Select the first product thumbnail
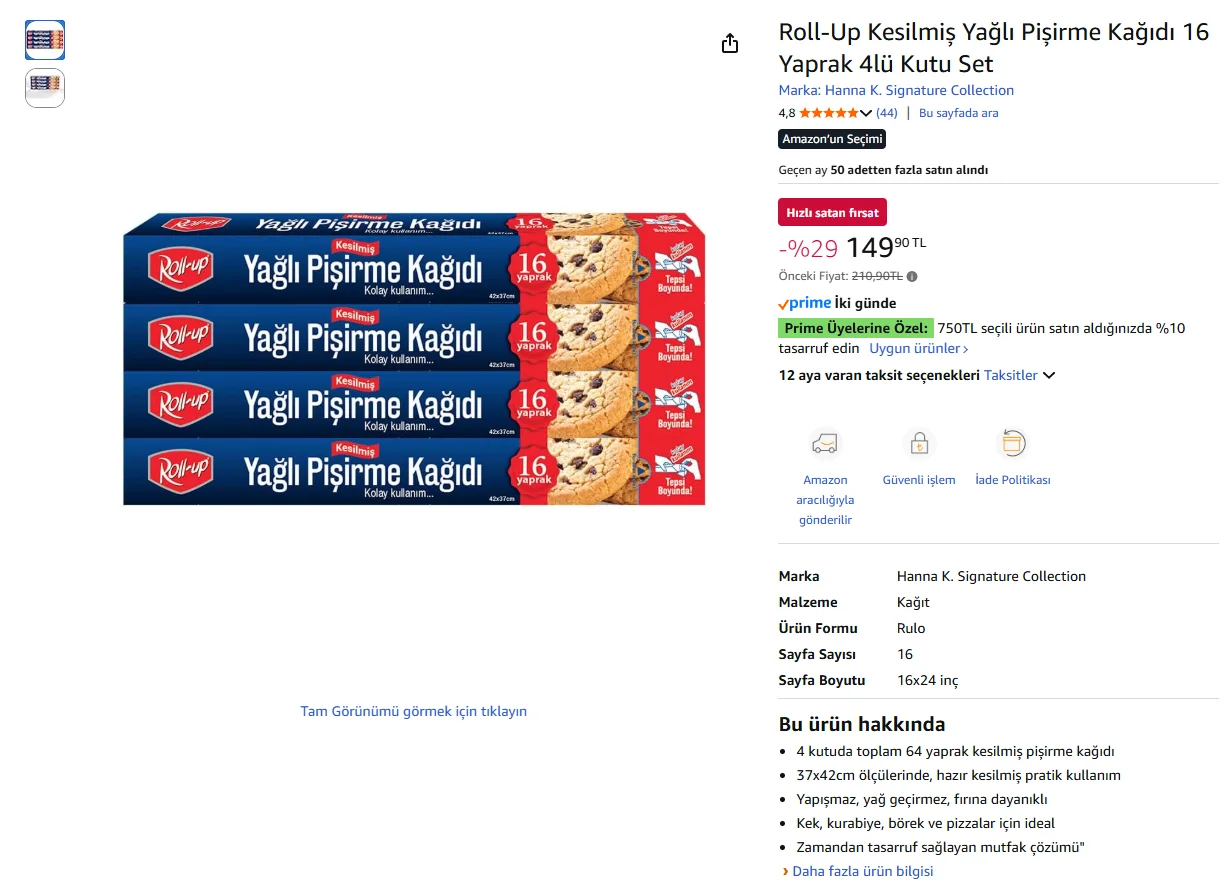Viewport: 1229px width, 888px height. click(45, 40)
